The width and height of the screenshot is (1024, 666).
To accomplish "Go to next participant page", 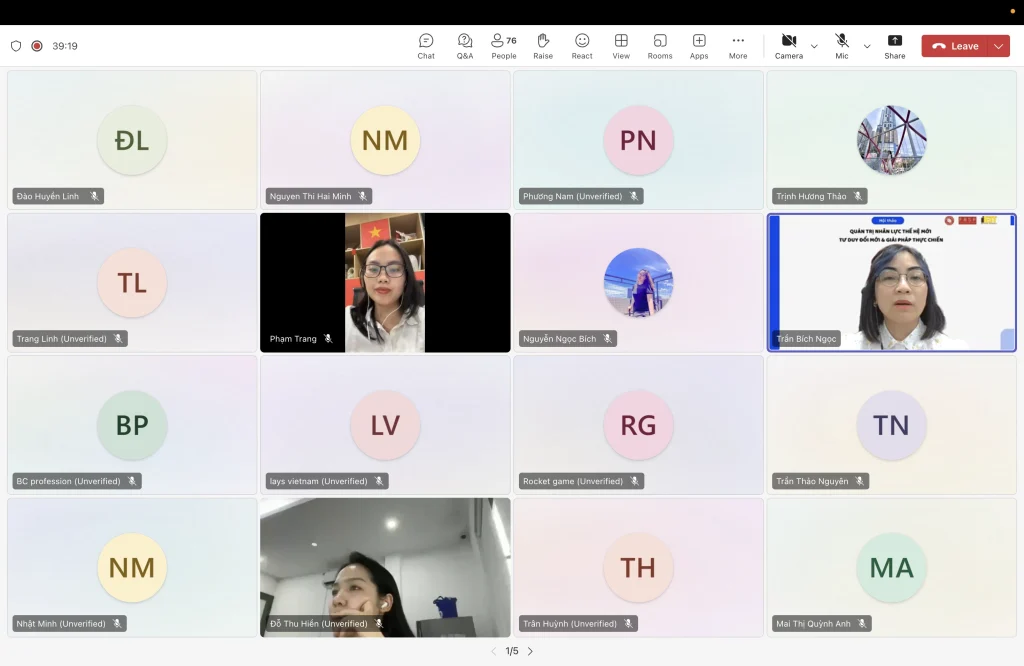I will 530,651.
